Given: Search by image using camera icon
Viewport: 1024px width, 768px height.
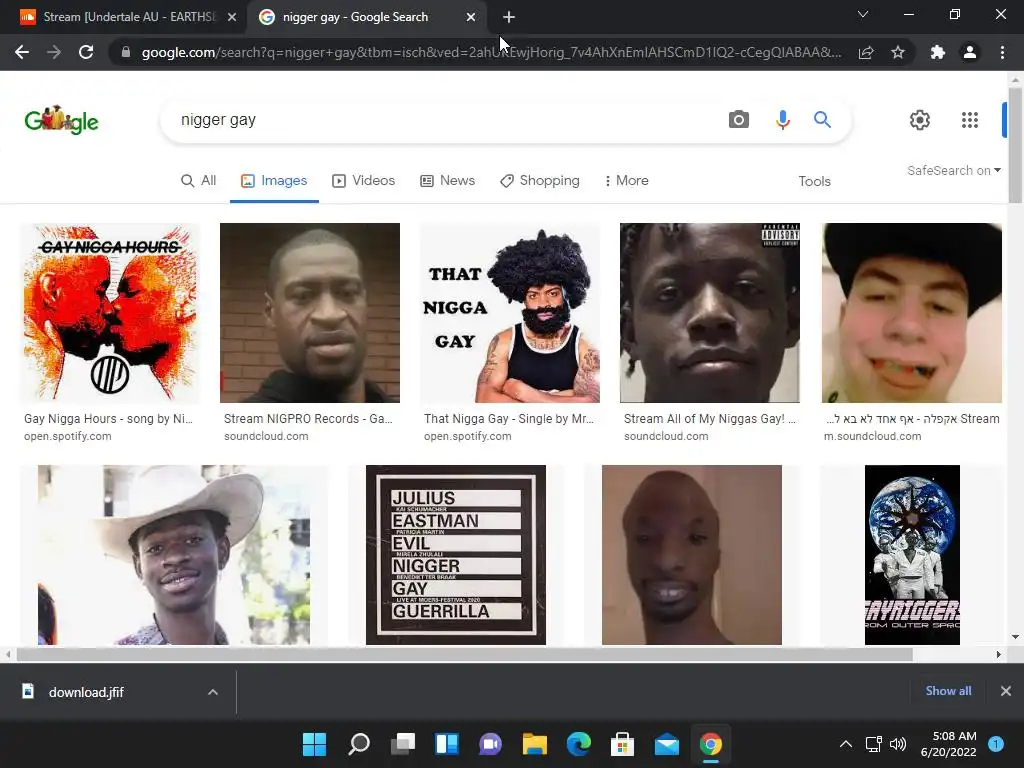Looking at the screenshot, I should pyautogui.click(x=739, y=120).
